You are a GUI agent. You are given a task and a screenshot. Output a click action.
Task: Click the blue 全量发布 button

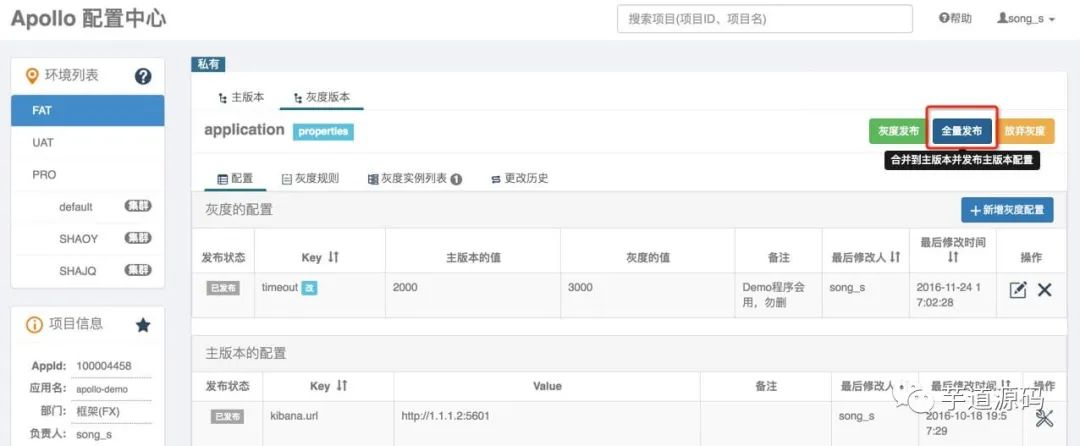tap(962, 131)
